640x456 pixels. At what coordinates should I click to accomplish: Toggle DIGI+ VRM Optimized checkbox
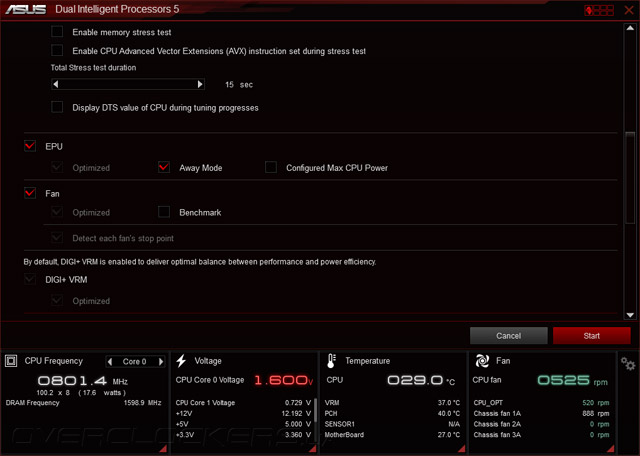click(57, 300)
